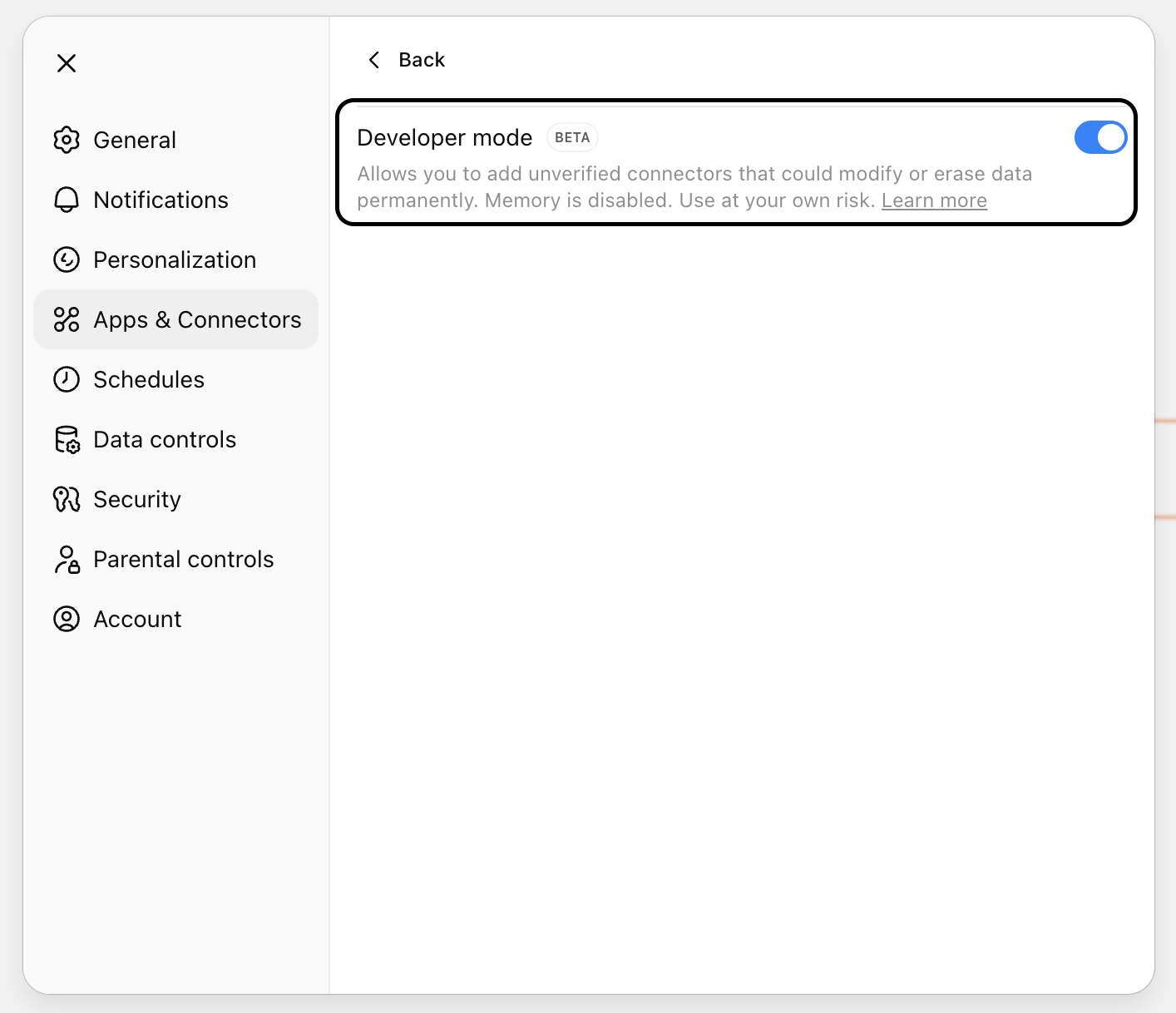The width and height of the screenshot is (1176, 1013).
Task: Select the Account text label
Action: click(137, 619)
